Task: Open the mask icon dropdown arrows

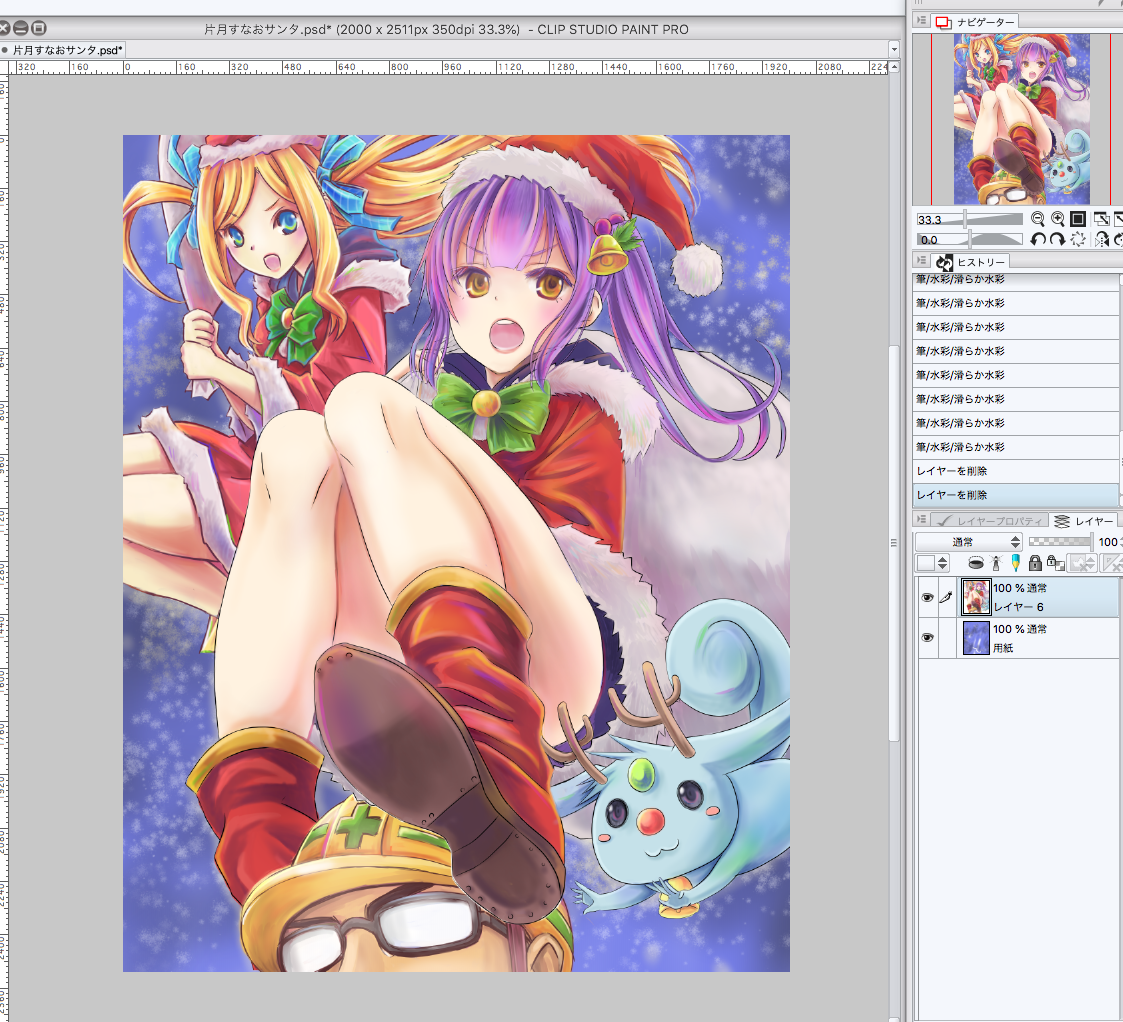Action: tap(1089, 564)
